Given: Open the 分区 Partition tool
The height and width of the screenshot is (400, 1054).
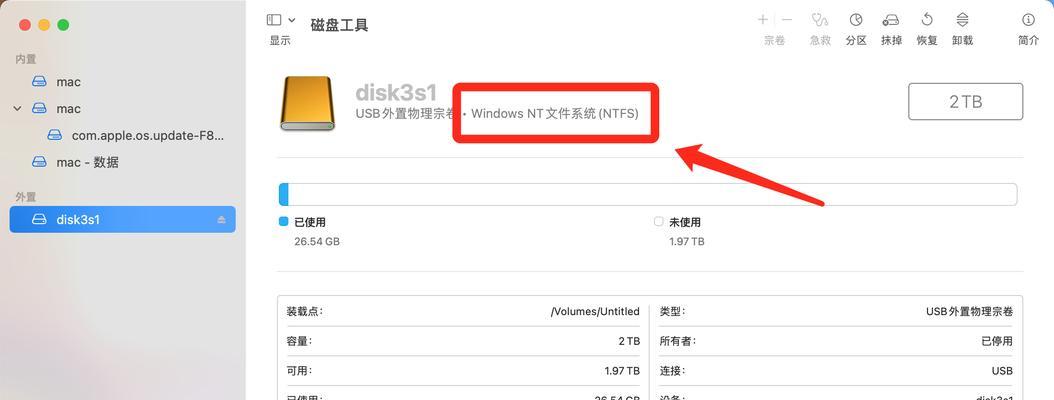Looking at the screenshot, I should 856,20.
